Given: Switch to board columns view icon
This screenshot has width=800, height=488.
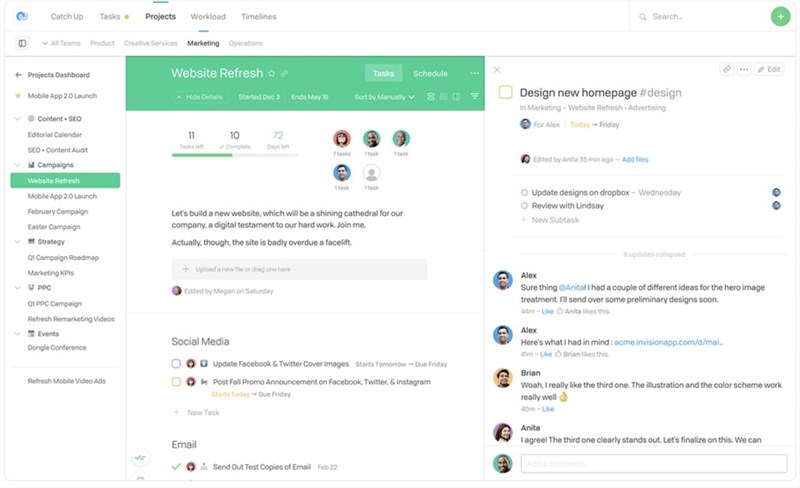Looking at the screenshot, I should 443,96.
